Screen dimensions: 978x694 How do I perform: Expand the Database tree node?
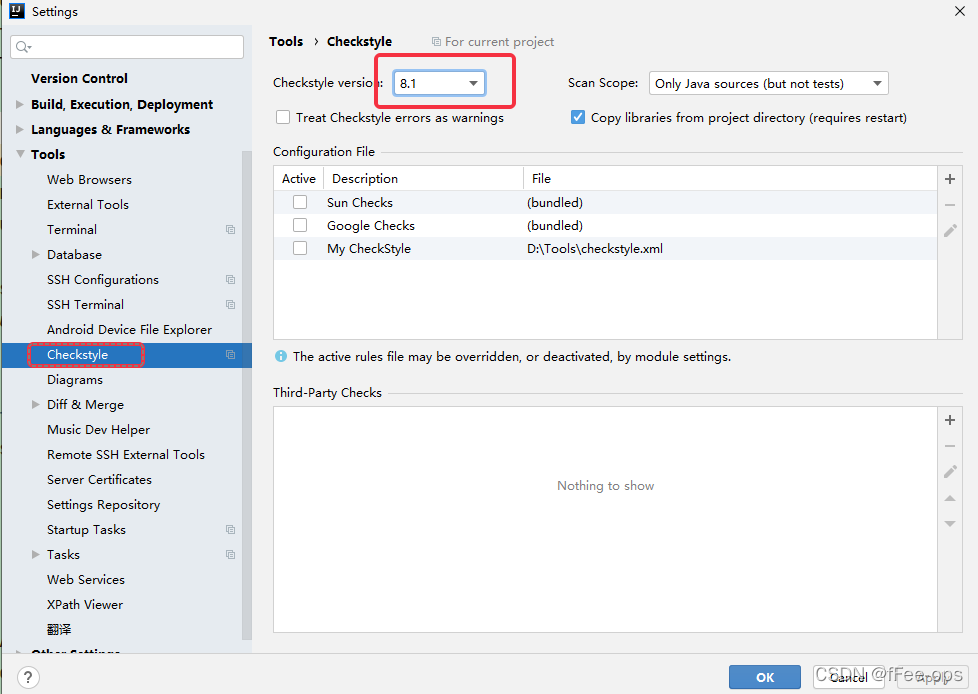pyautogui.click(x=36, y=254)
